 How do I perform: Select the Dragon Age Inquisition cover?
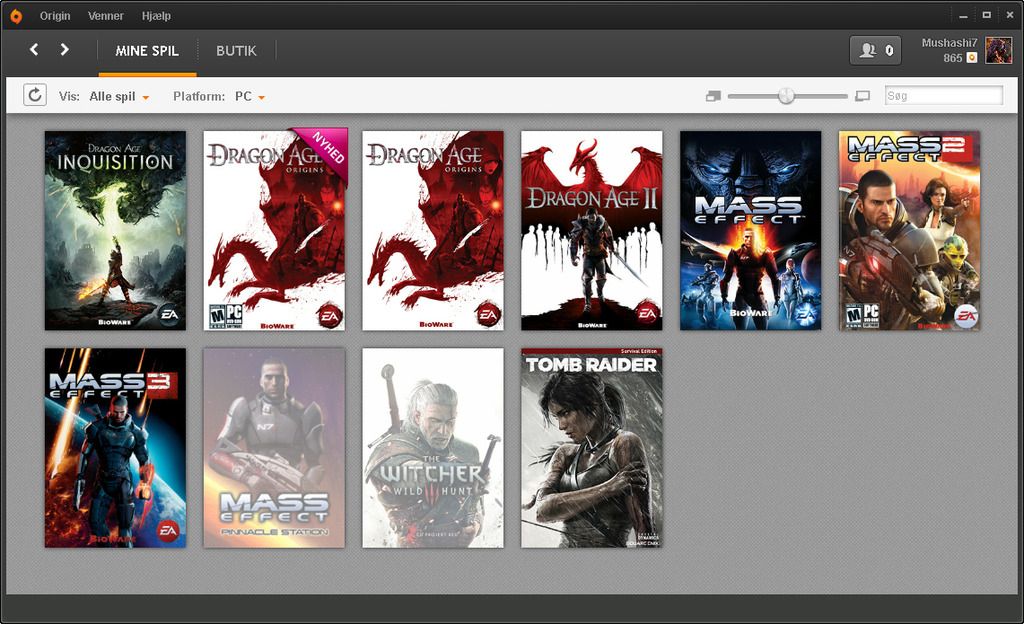coord(115,230)
